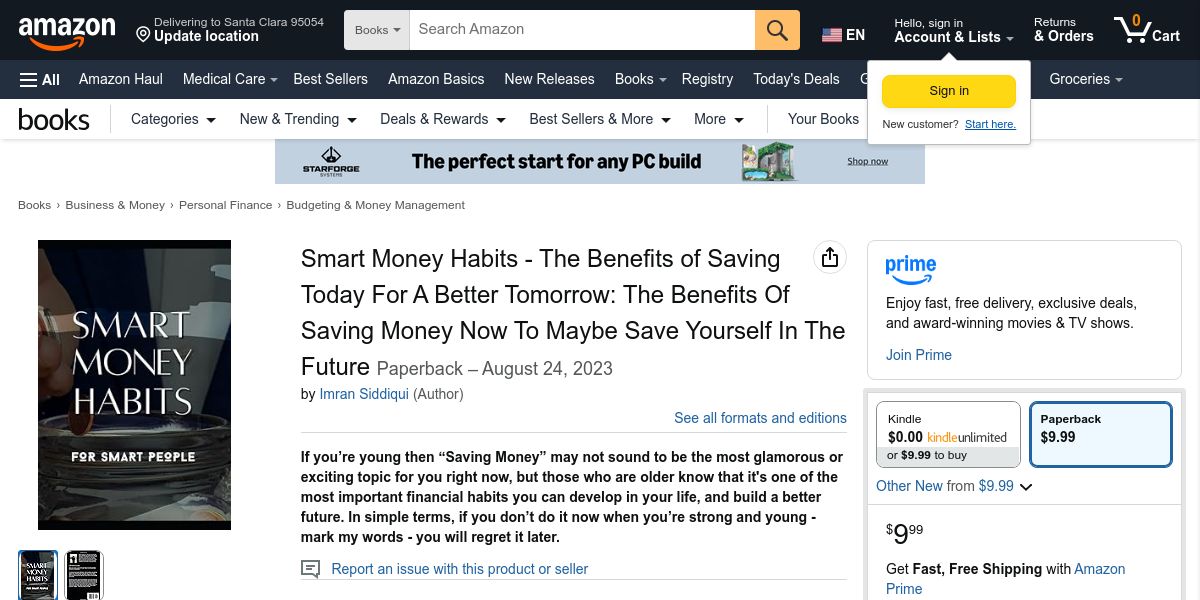The width and height of the screenshot is (1200, 600).
Task: Open the cart icon
Action: tap(1146, 29)
